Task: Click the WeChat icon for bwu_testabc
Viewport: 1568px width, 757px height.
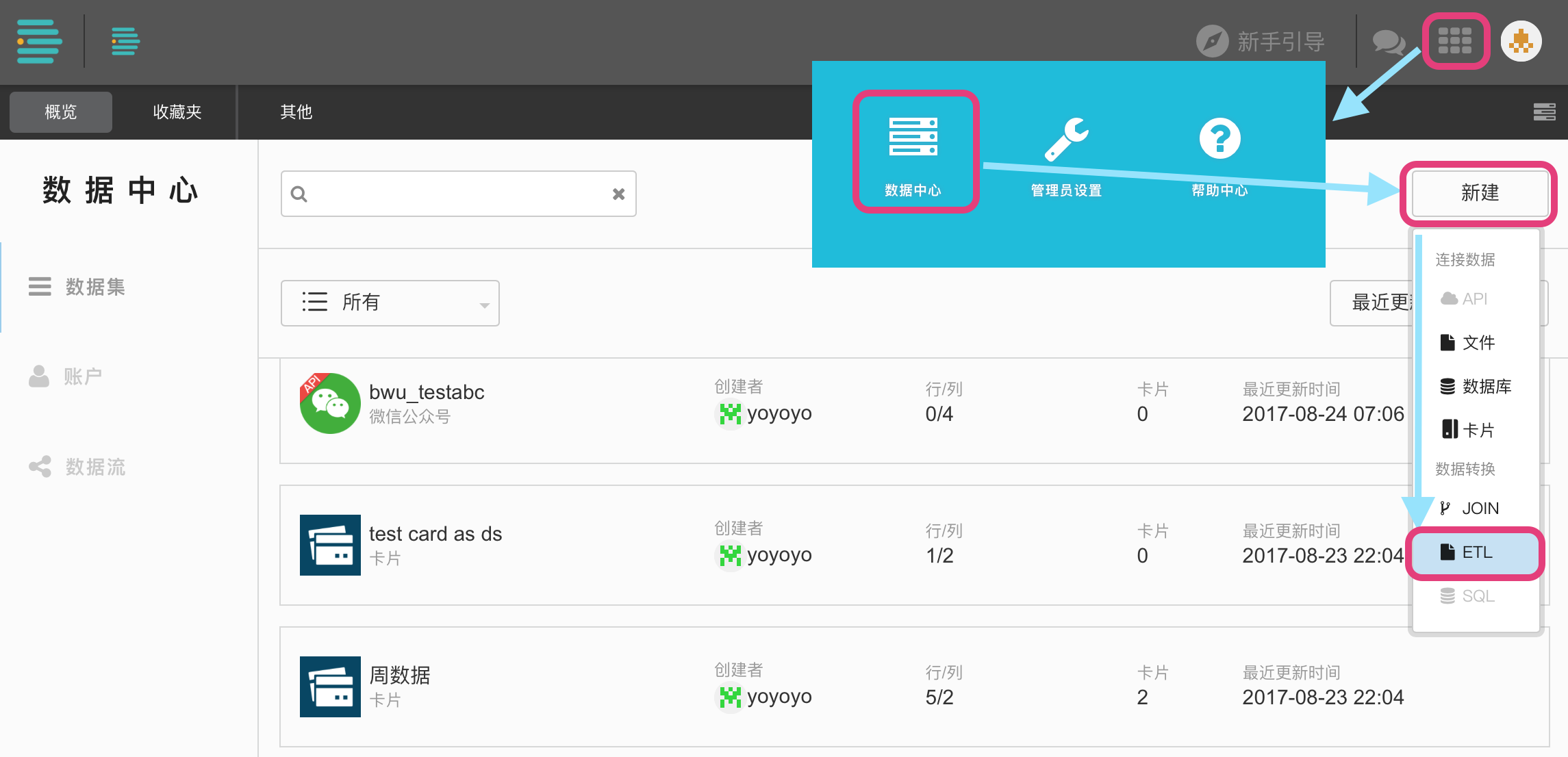Action: (x=330, y=403)
